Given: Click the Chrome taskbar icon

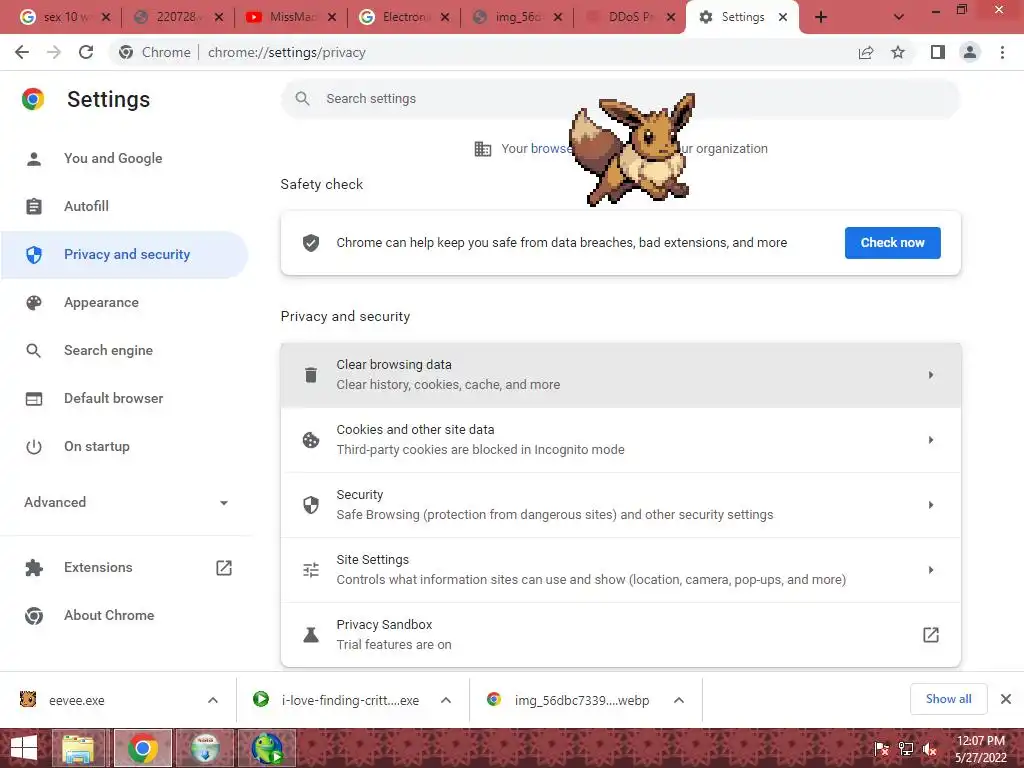Looking at the screenshot, I should pyautogui.click(x=142, y=748).
